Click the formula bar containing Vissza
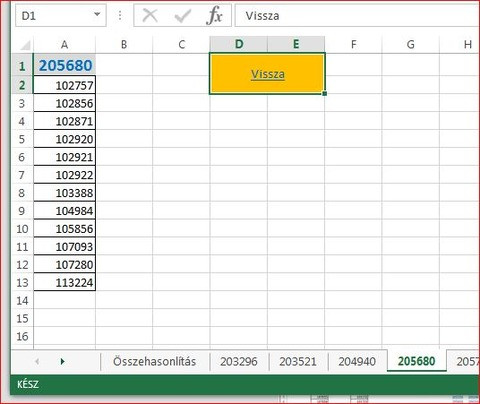 click(357, 15)
